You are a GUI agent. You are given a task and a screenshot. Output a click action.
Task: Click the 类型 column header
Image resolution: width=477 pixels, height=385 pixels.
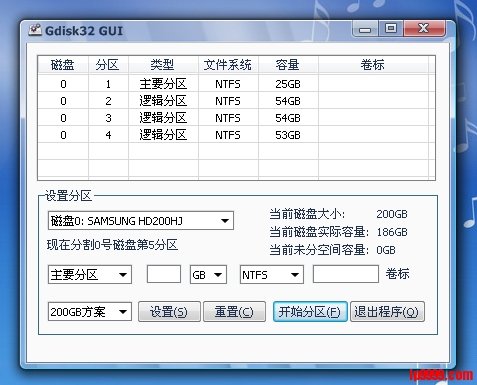163,65
